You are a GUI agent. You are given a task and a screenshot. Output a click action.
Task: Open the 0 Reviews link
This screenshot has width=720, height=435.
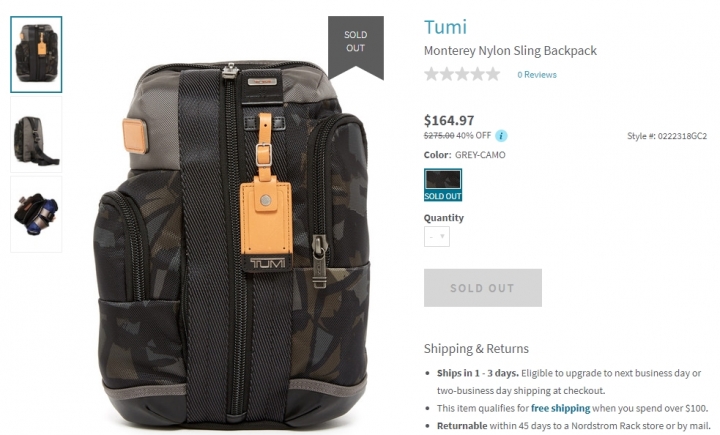click(537, 74)
